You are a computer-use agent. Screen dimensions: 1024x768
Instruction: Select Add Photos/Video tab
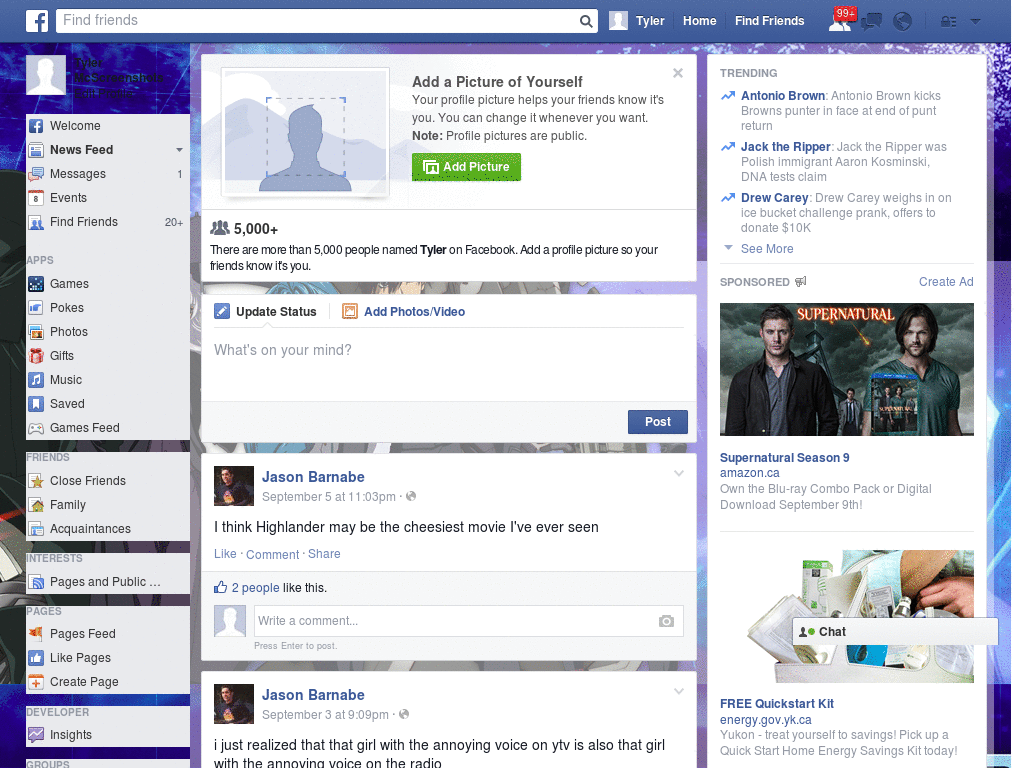click(404, 312)
